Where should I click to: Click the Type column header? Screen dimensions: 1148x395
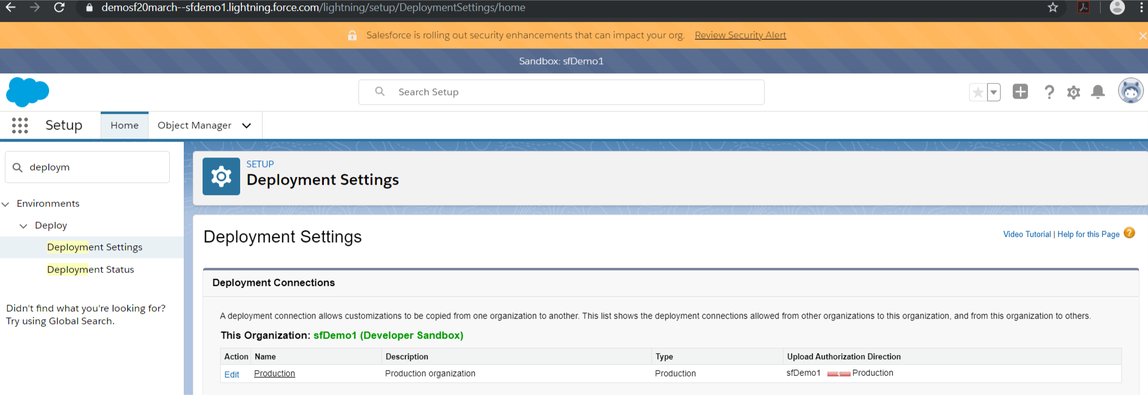click(x=664, y=356)
